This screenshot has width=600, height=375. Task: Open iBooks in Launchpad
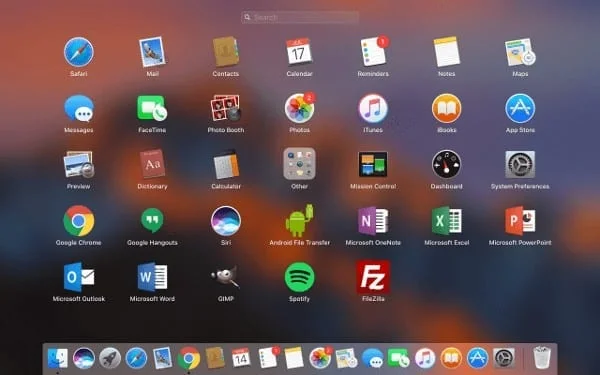tap(447, 108)
